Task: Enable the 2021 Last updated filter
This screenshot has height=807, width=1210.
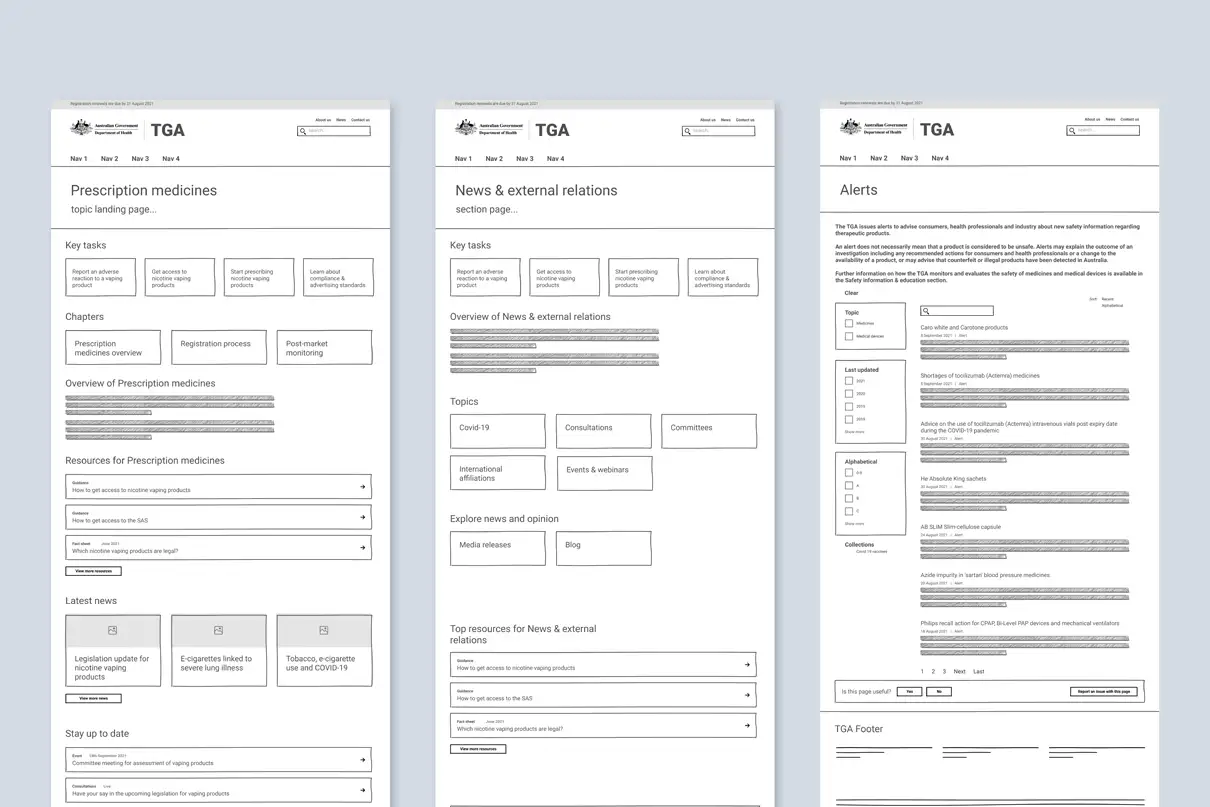Action: click(x=848, y=382)
